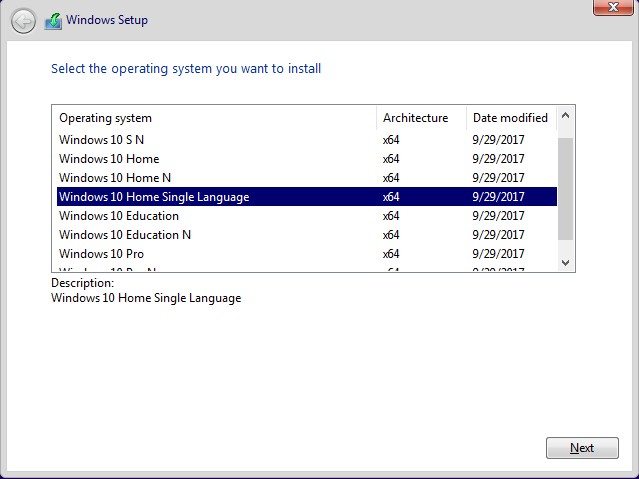Select Windows 10 Home Single Language row
Viewport: 639px width, 479px height.
[x=307, y=196]
